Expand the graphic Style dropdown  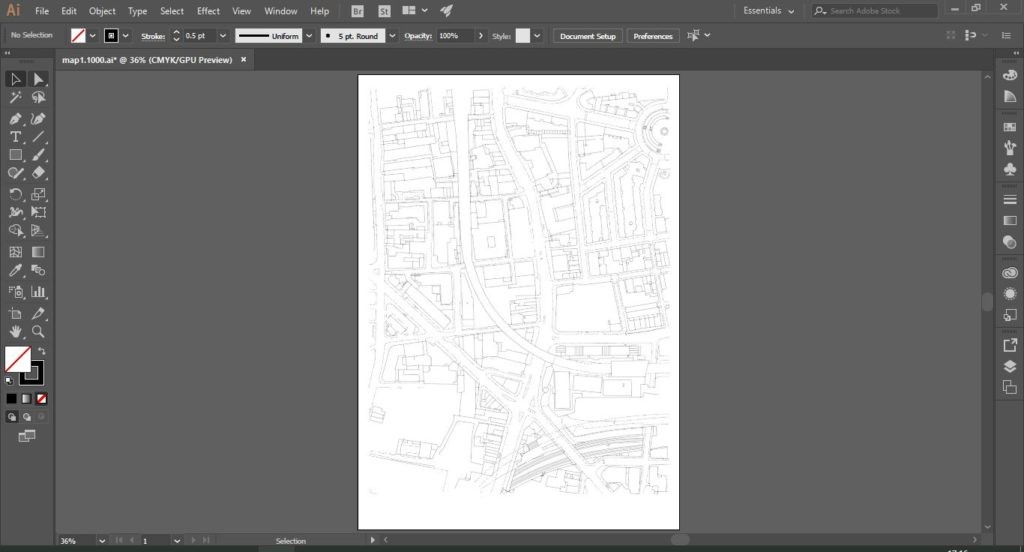click(x=537, y=36)
